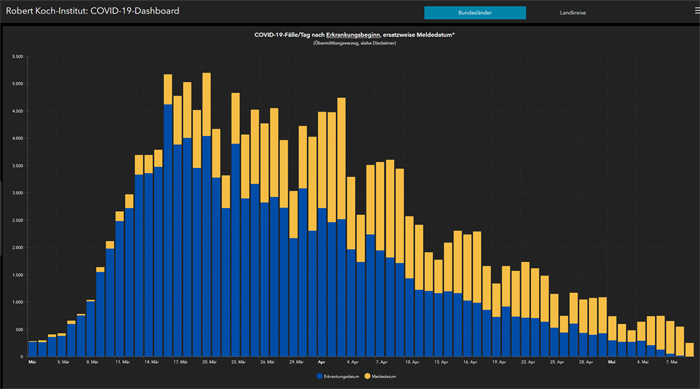Open the hamburger menu icon
Image resolution: width=700 pixels, height=389 pixels.
[697, 11]
